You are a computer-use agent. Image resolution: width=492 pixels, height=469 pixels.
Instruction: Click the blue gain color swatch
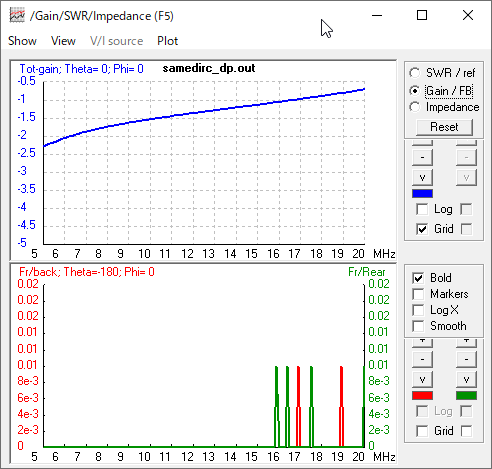point(422,194)
